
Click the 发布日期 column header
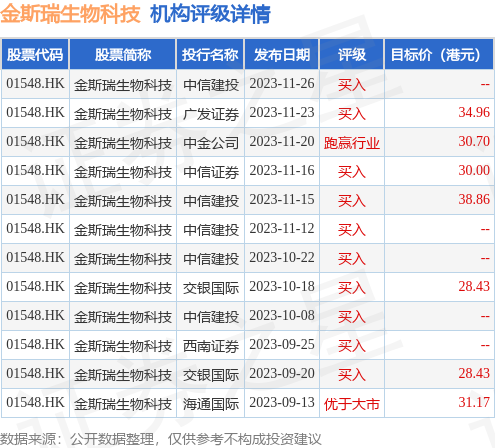pos(282,54)
